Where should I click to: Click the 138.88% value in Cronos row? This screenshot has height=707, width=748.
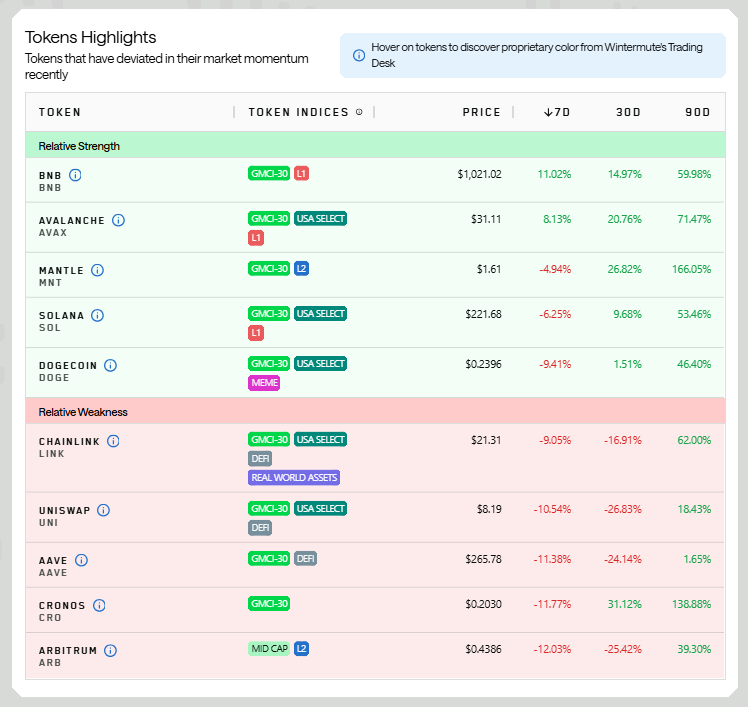[x=691, y=604]
